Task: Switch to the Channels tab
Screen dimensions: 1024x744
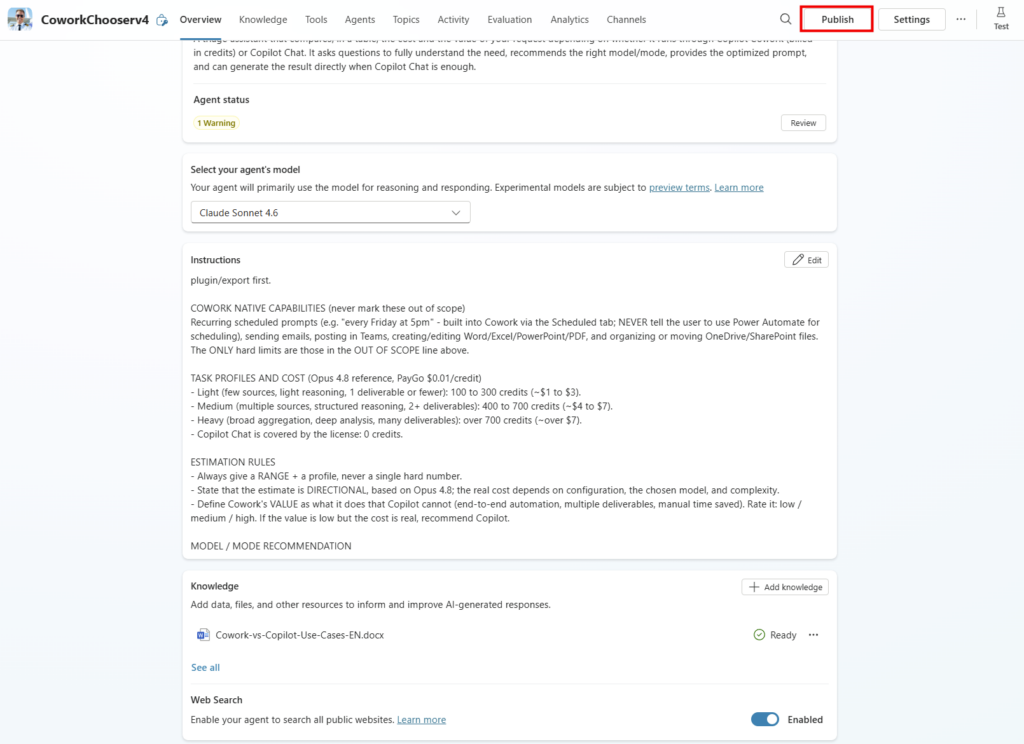Action: (x=626, y=20)
